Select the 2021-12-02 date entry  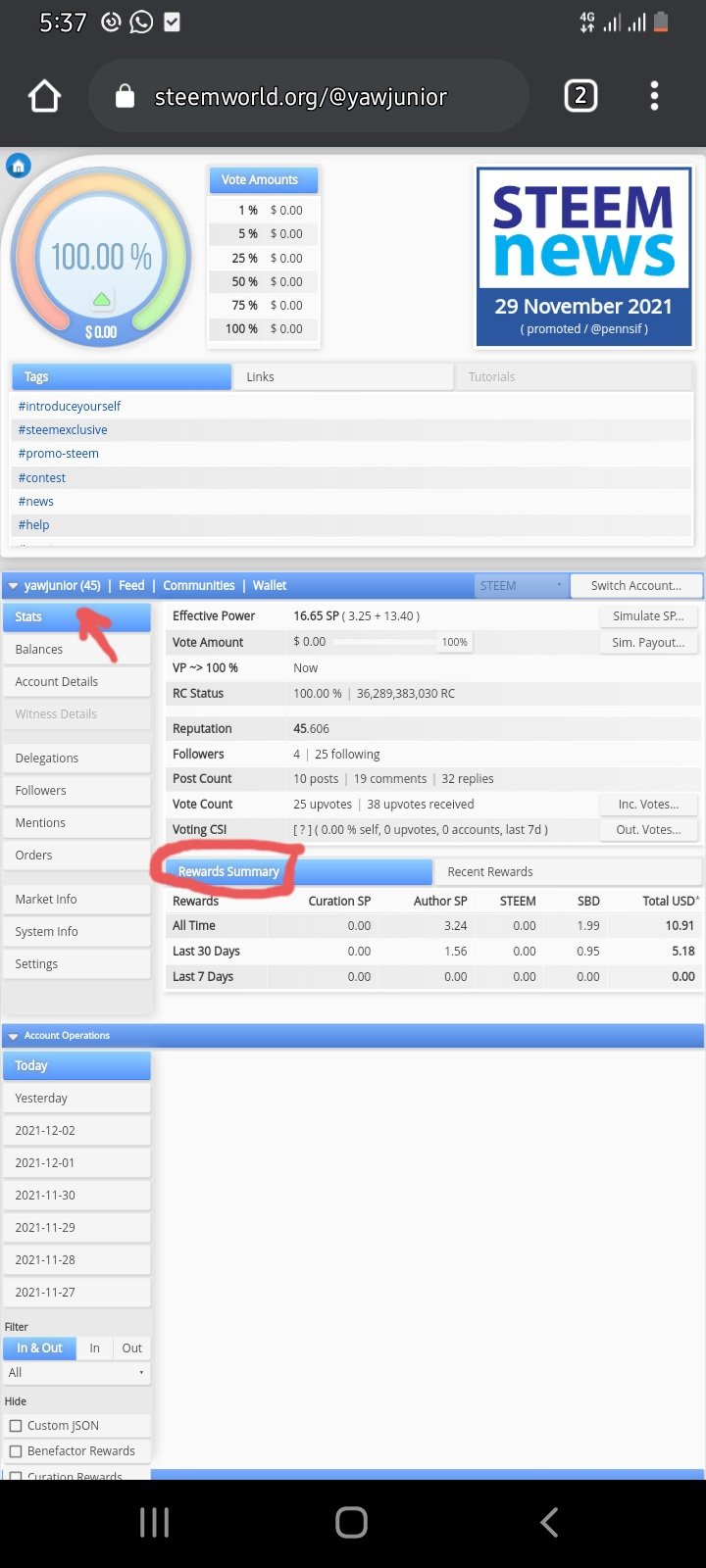pos(76,1130)
